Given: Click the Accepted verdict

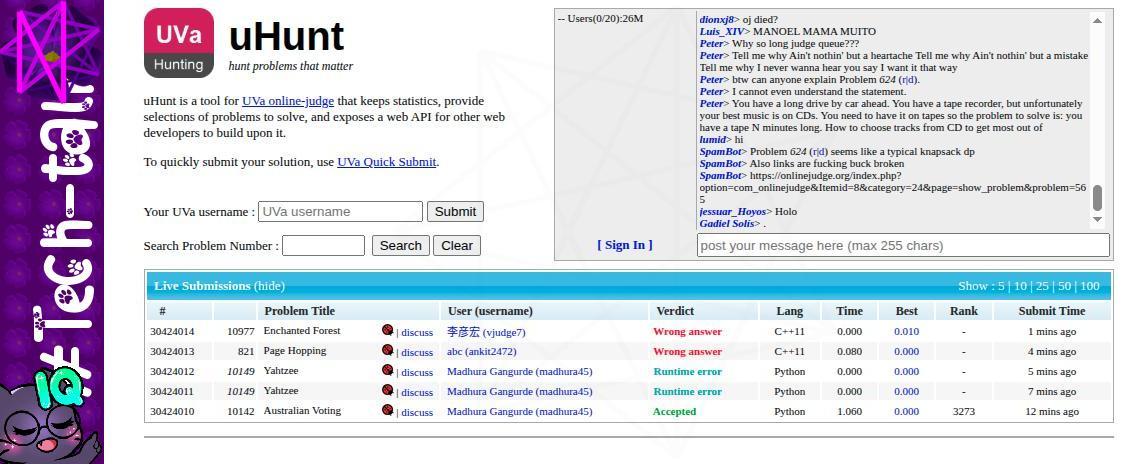Looking at the screenshot, I should [675, 411].
